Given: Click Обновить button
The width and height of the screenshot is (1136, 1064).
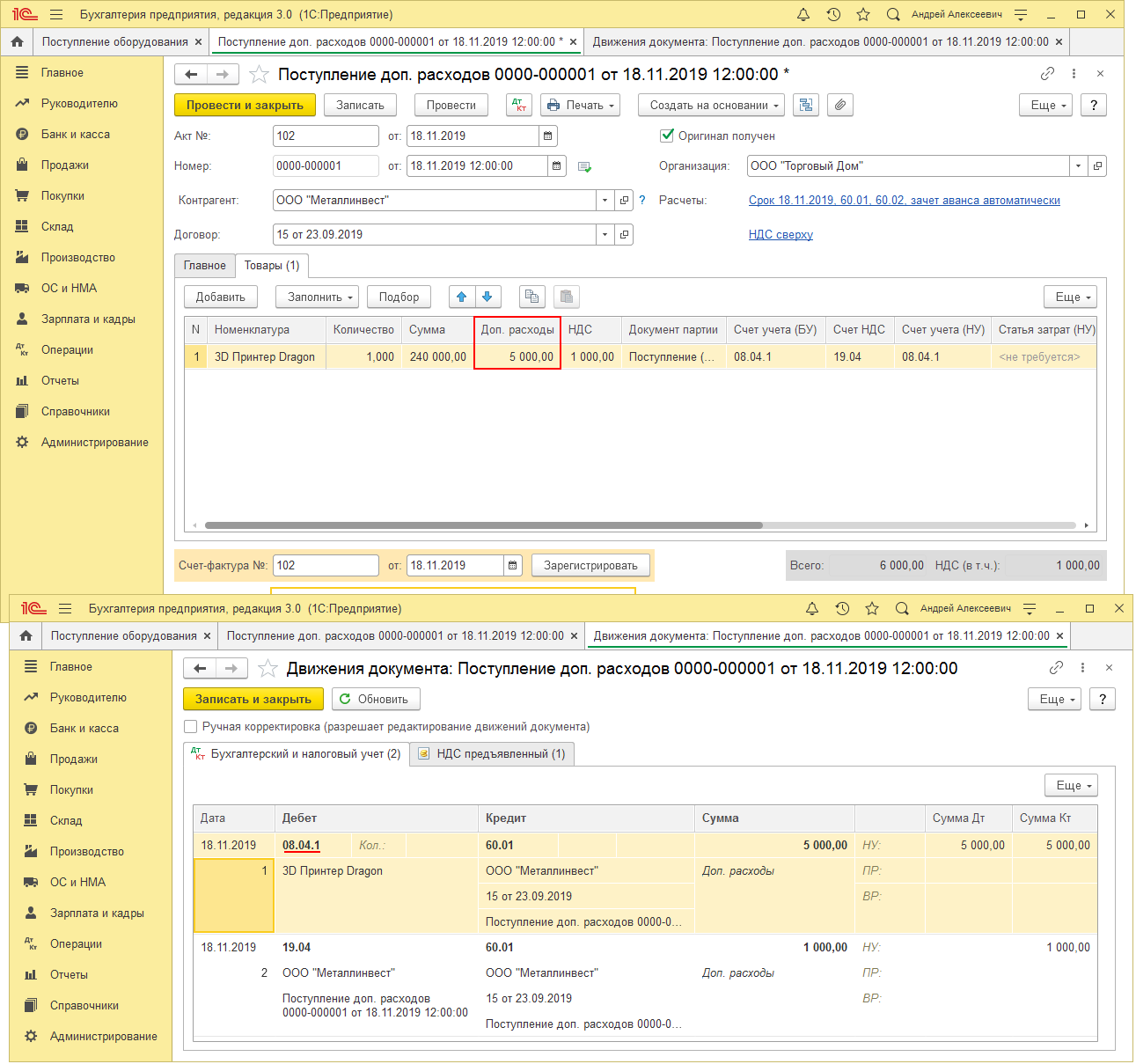Looking at the screenshot, I should pos(377,699).
